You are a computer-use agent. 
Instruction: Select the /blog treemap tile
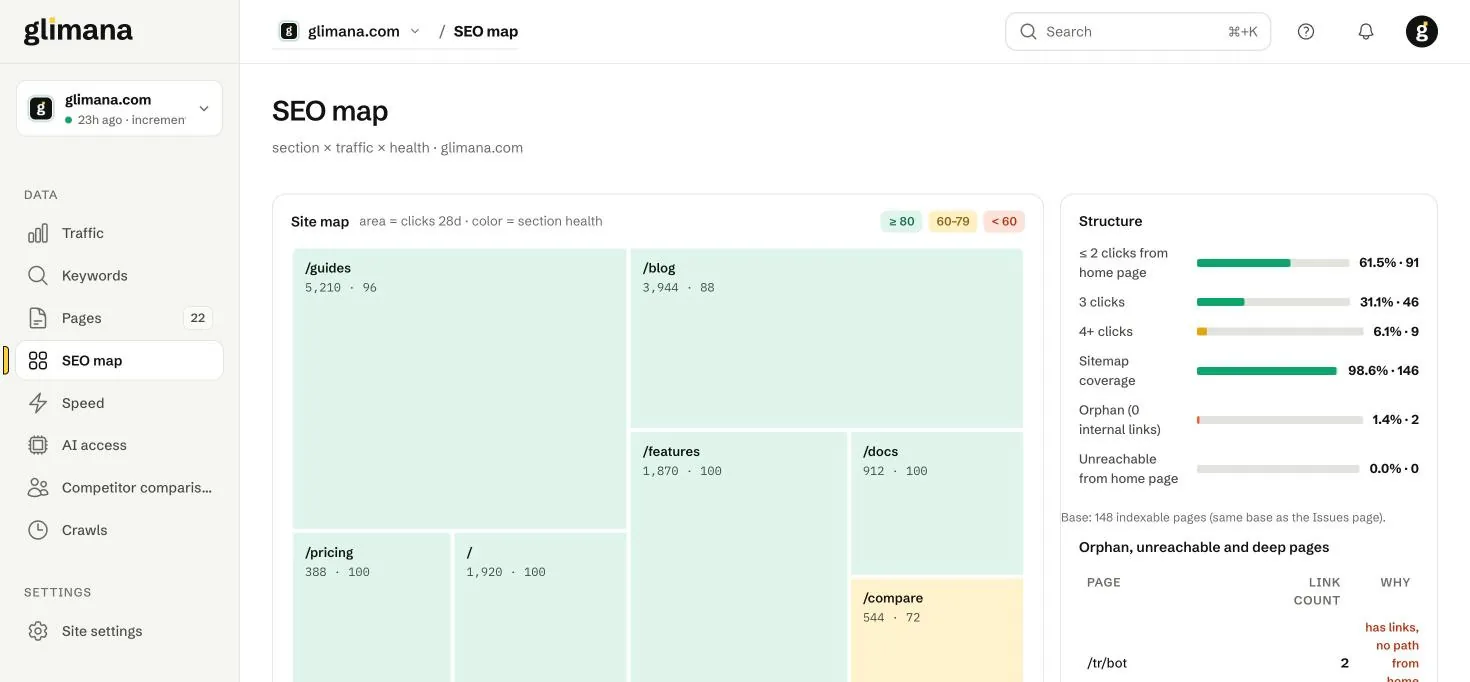point(827,339)
